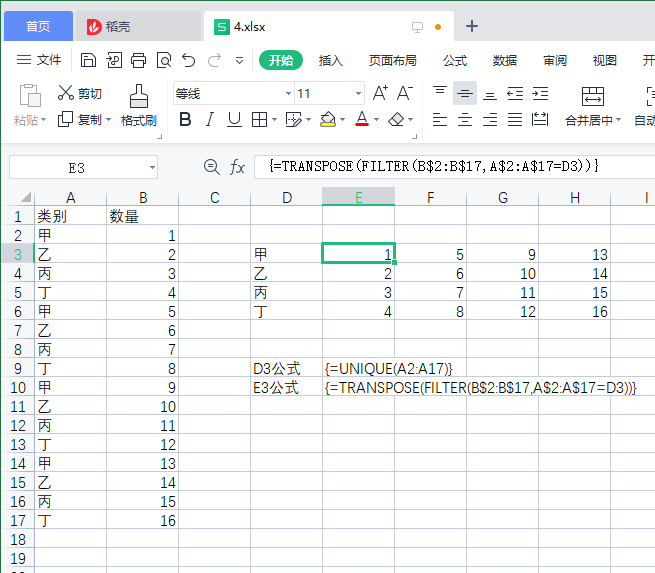This screenshot has width=655, height=573.
Task: Select all cells with corner triangle
Action: pyautogui.click(x=26, y=197)
